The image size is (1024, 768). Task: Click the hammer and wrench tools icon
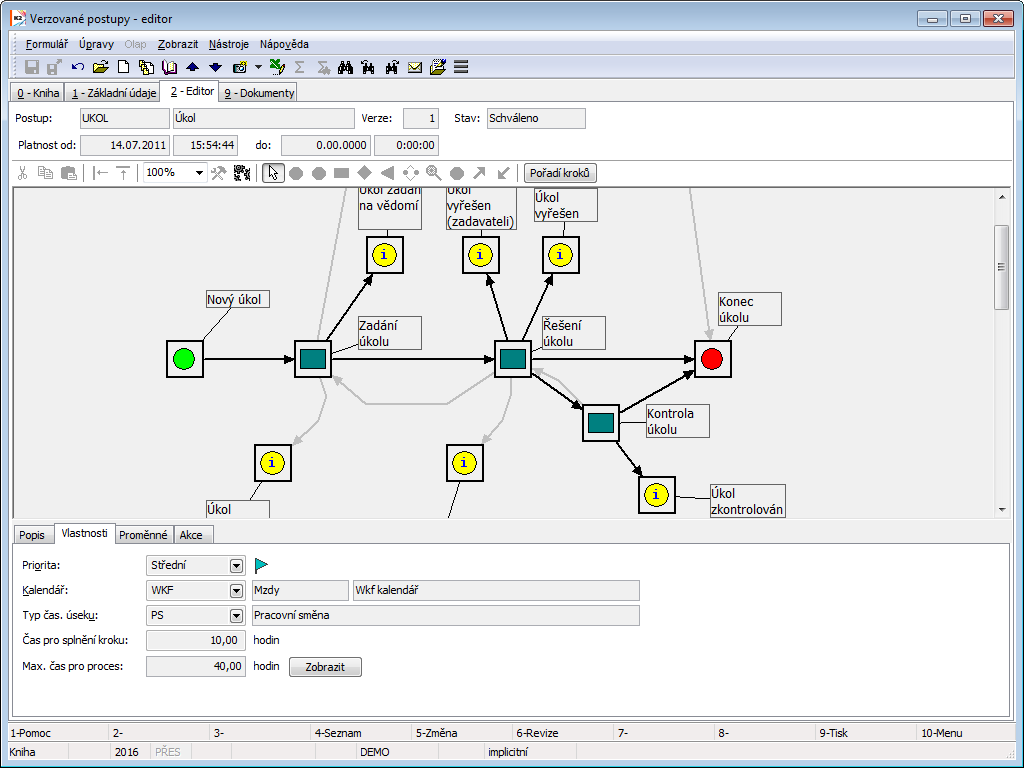click(x=218, y=173)
